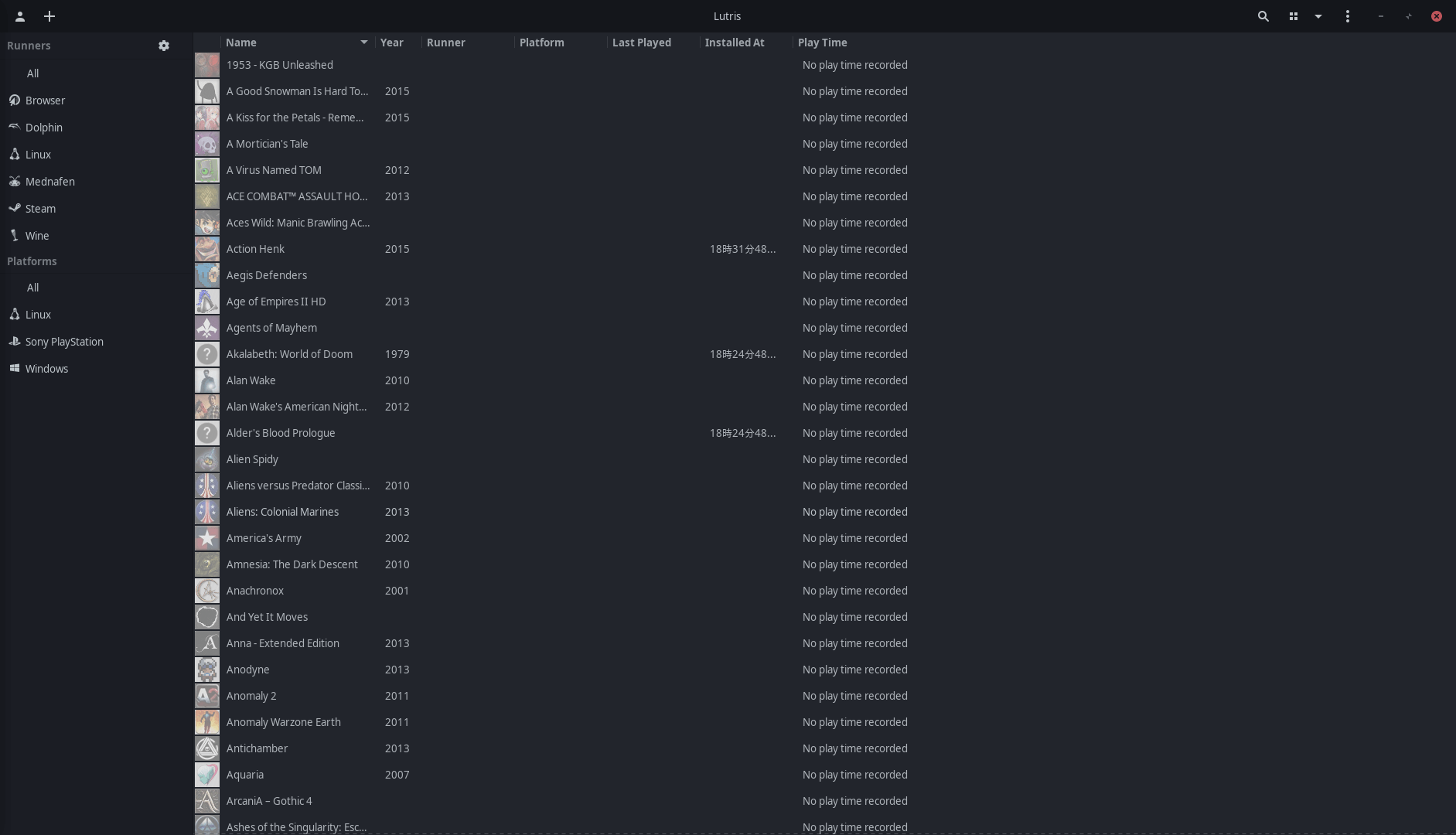Click Akalabeth placeholder question icon
Screen dimensions: 1456x835
207,354
